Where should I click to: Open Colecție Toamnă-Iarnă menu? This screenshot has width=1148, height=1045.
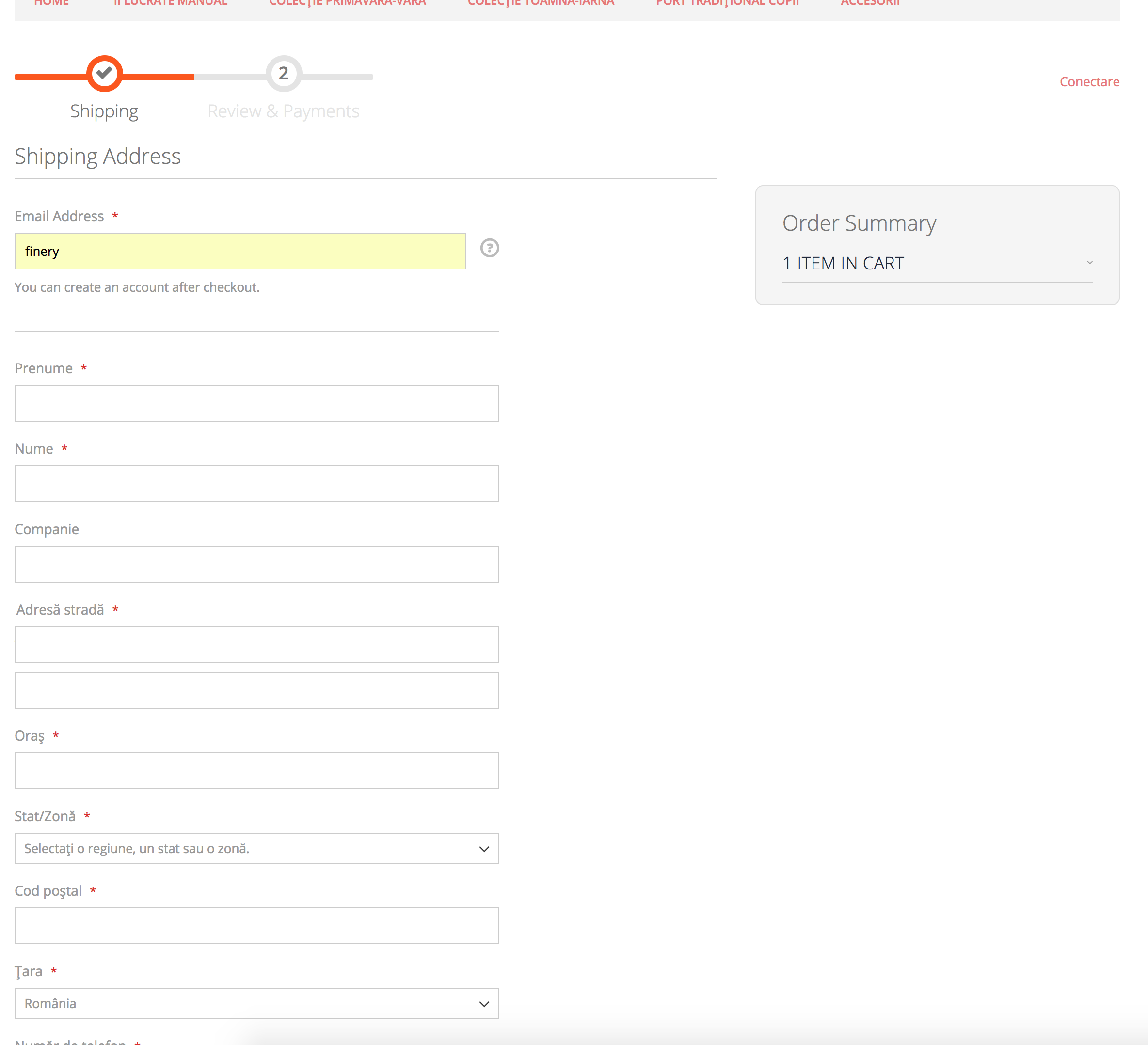click(x=541, y=3)
